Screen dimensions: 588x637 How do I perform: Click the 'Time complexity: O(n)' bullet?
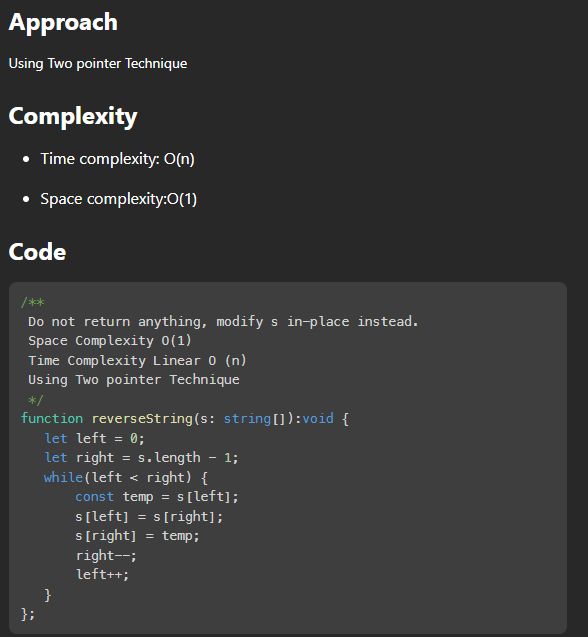pos(117,159)
